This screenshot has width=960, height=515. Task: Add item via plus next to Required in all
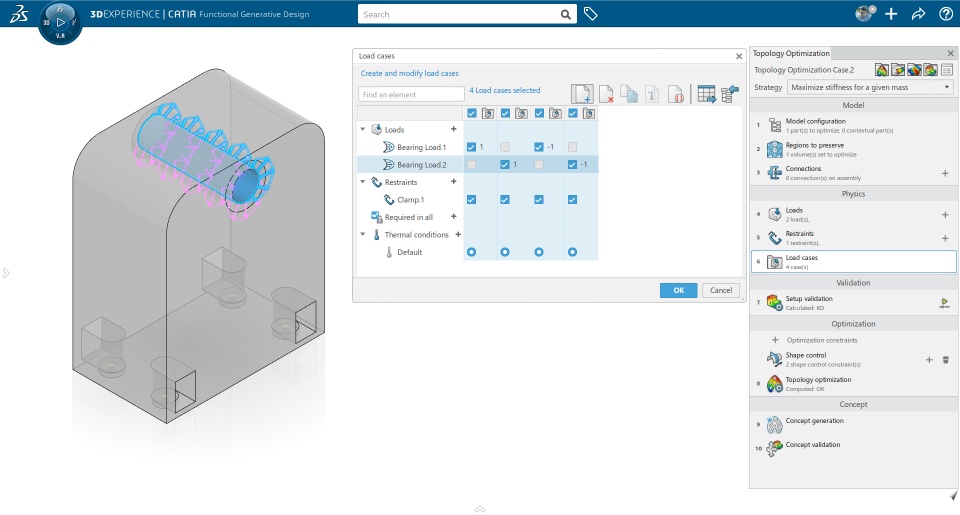click(x=454, y=217)
